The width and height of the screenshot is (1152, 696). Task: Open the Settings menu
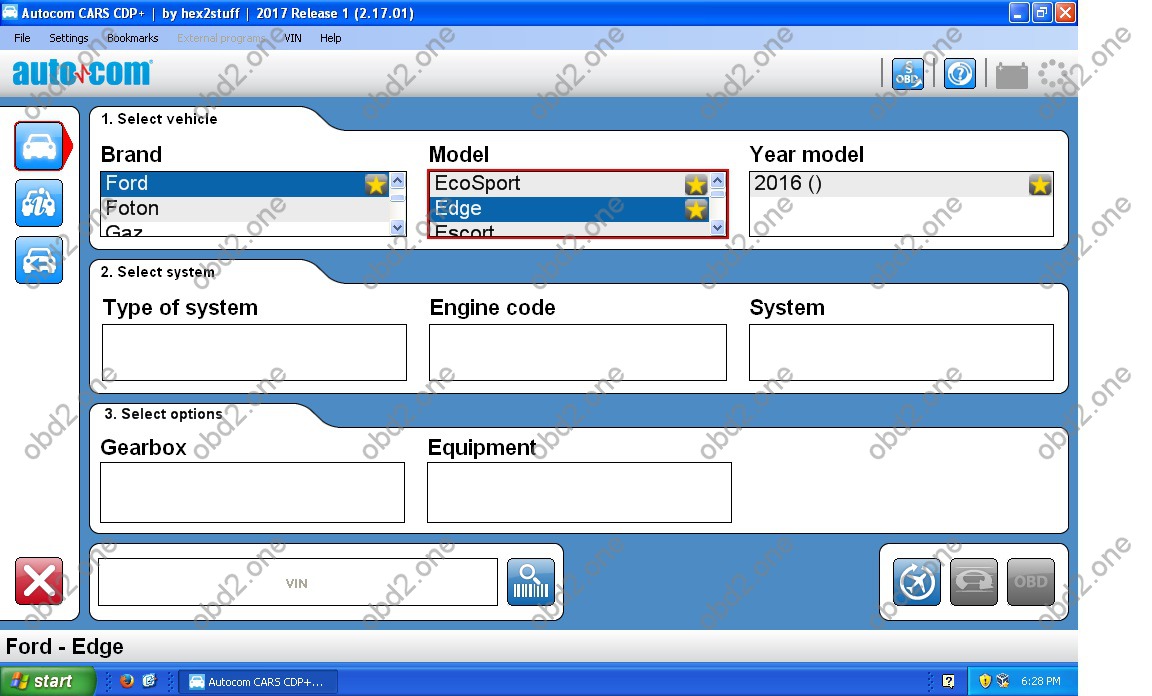tap(68, 38)
